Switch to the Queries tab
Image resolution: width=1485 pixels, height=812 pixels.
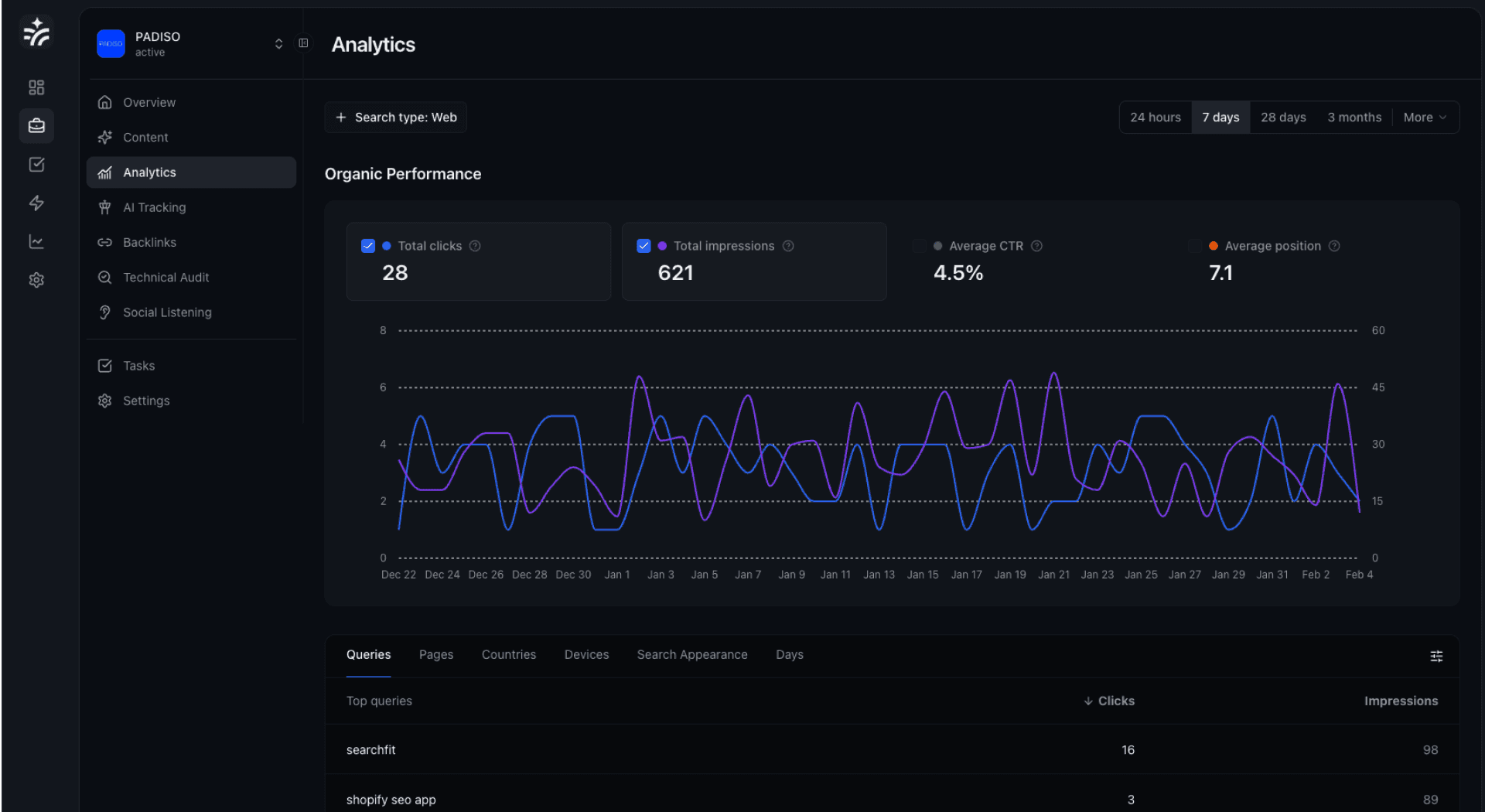click(x=368, y=655)
